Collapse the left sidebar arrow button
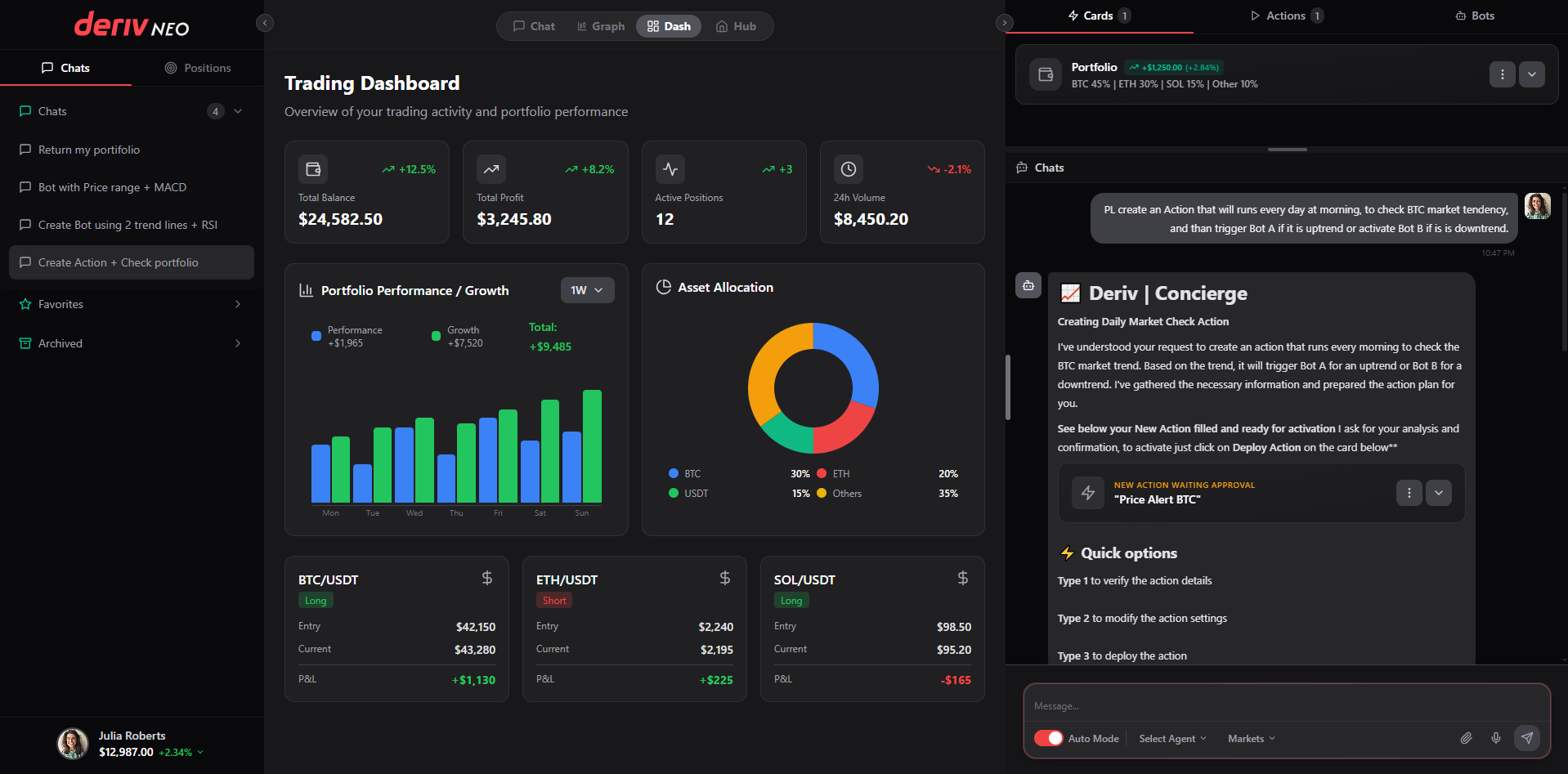The width and height of the screenshot is (1568, 774). pyautogui.click(x=264, y=23)
